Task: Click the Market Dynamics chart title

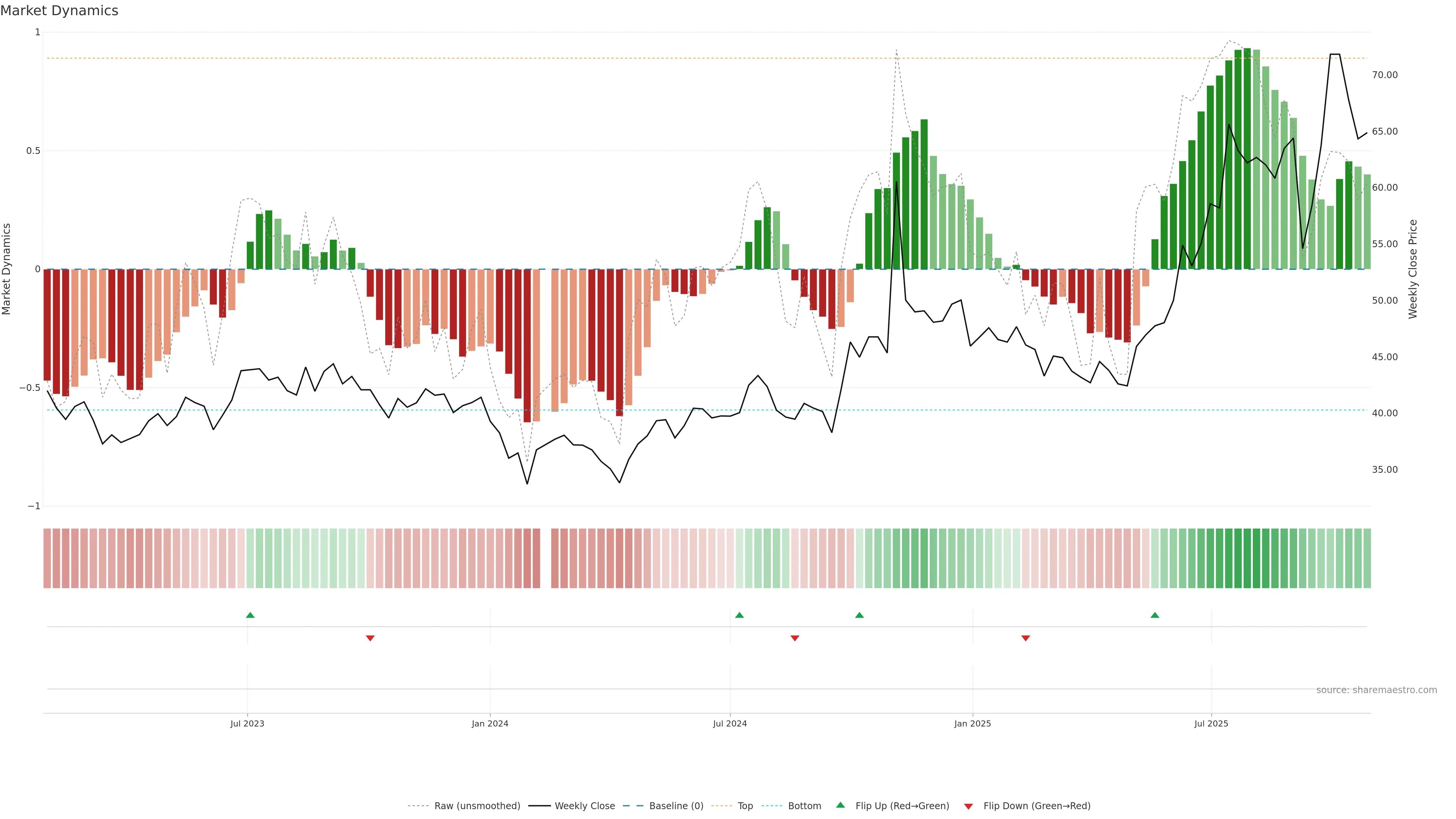Action: coord(60,11)
